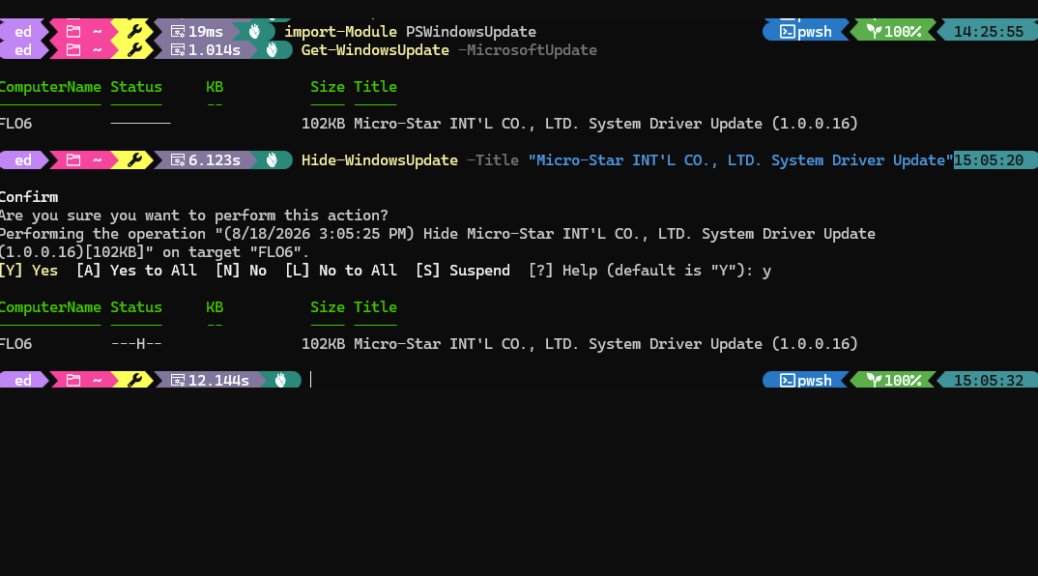The image size is (1038, 576).
Task: Click the first 'Size' column header
Action: [x=327, y=87]
